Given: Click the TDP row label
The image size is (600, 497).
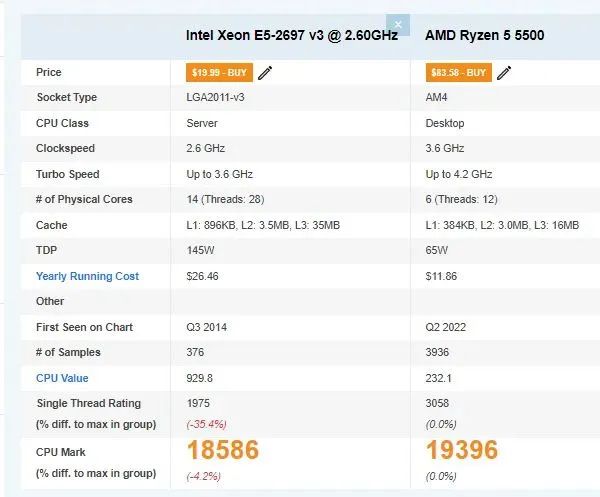Looking at the screenshot, I should [46, 250].
